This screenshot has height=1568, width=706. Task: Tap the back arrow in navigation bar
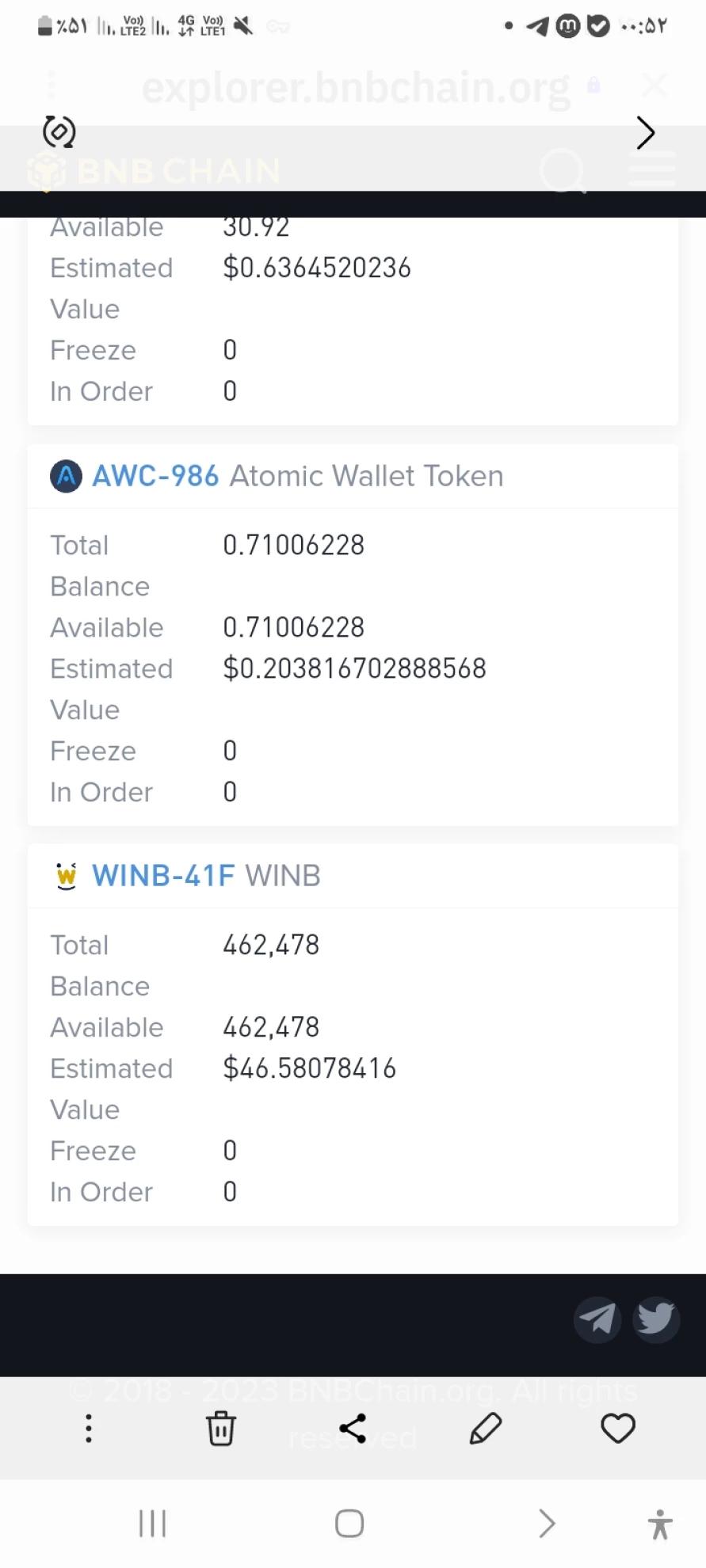pos(547,1523)
